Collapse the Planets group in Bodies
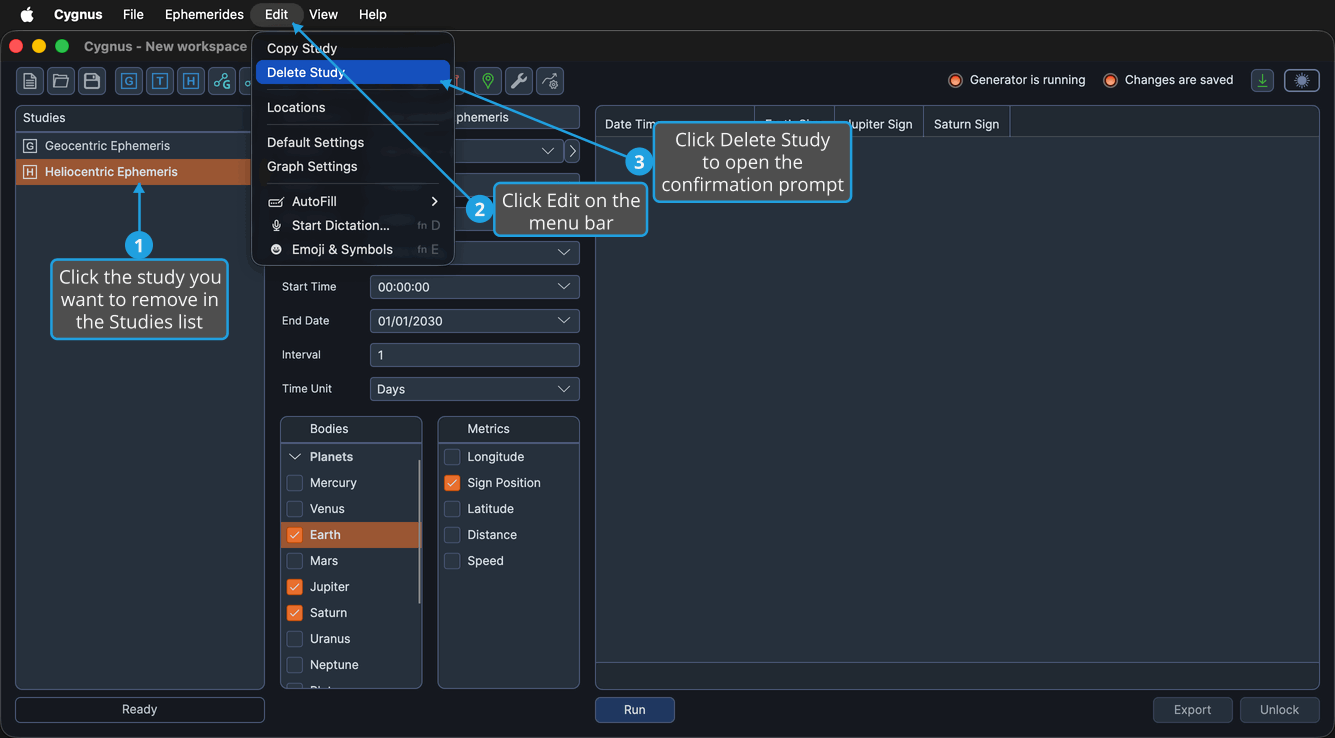The image size is (1335, 738). (295, 457)
